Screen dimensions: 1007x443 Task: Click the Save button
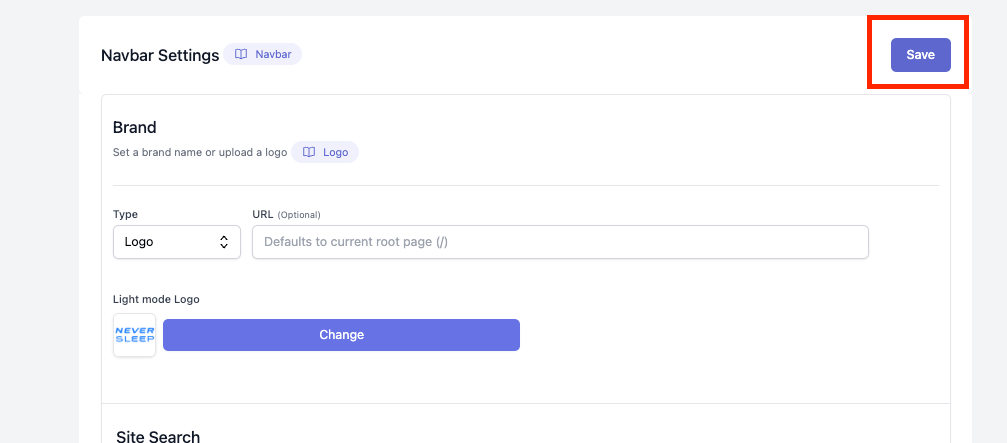920,55
